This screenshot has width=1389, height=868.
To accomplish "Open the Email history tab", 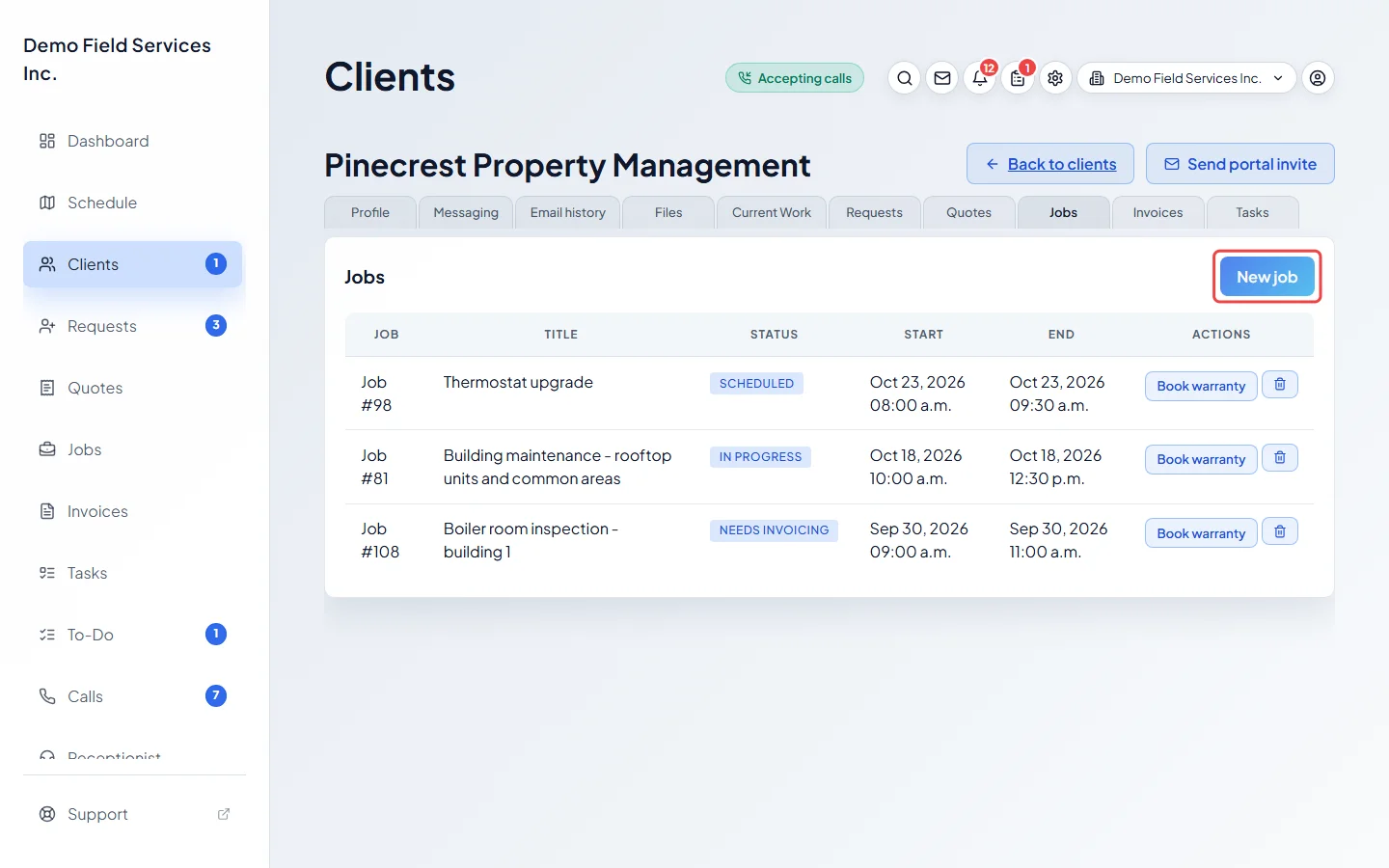I will click(568, 212).
